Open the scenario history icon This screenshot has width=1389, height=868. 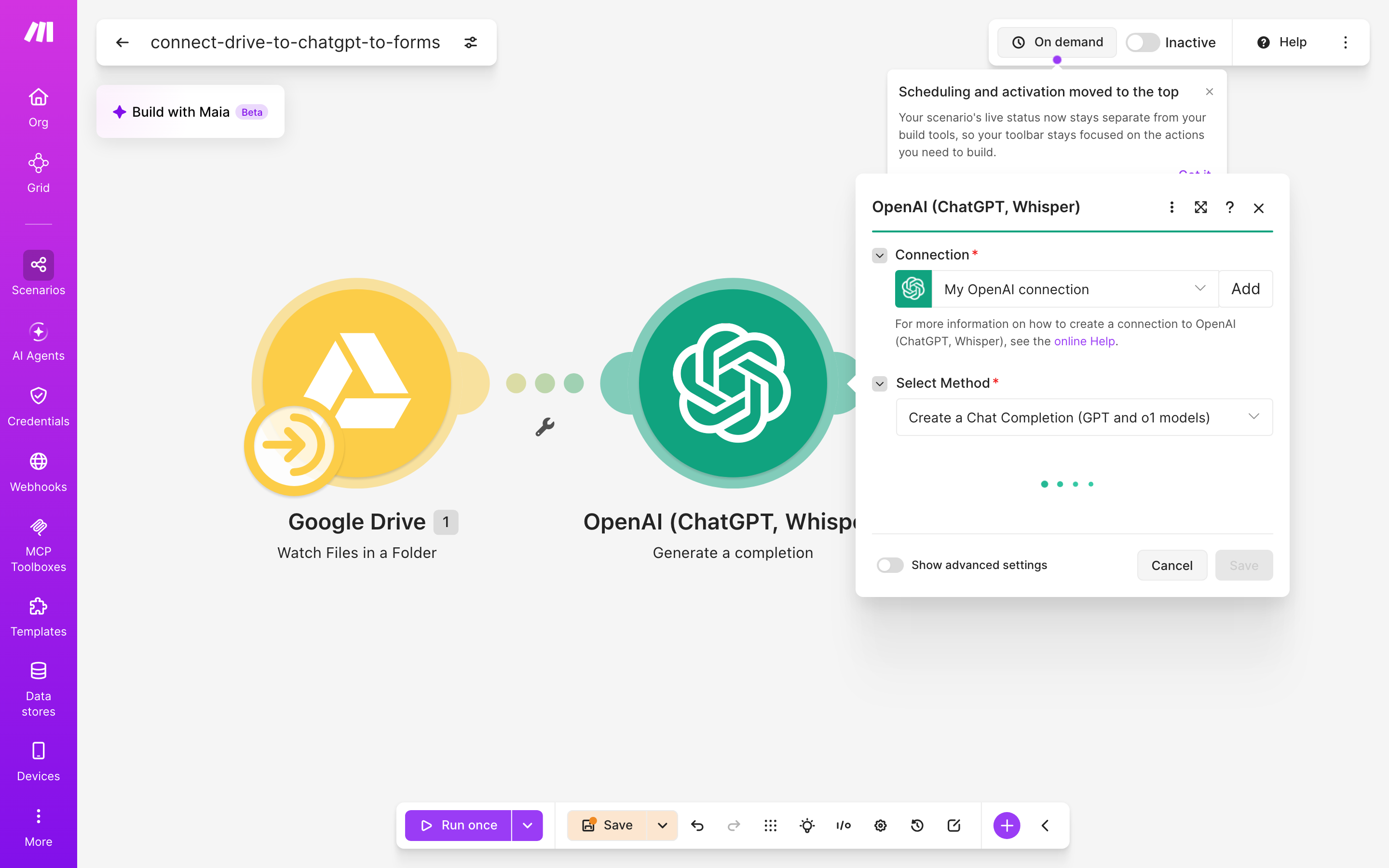click(917, 826)
